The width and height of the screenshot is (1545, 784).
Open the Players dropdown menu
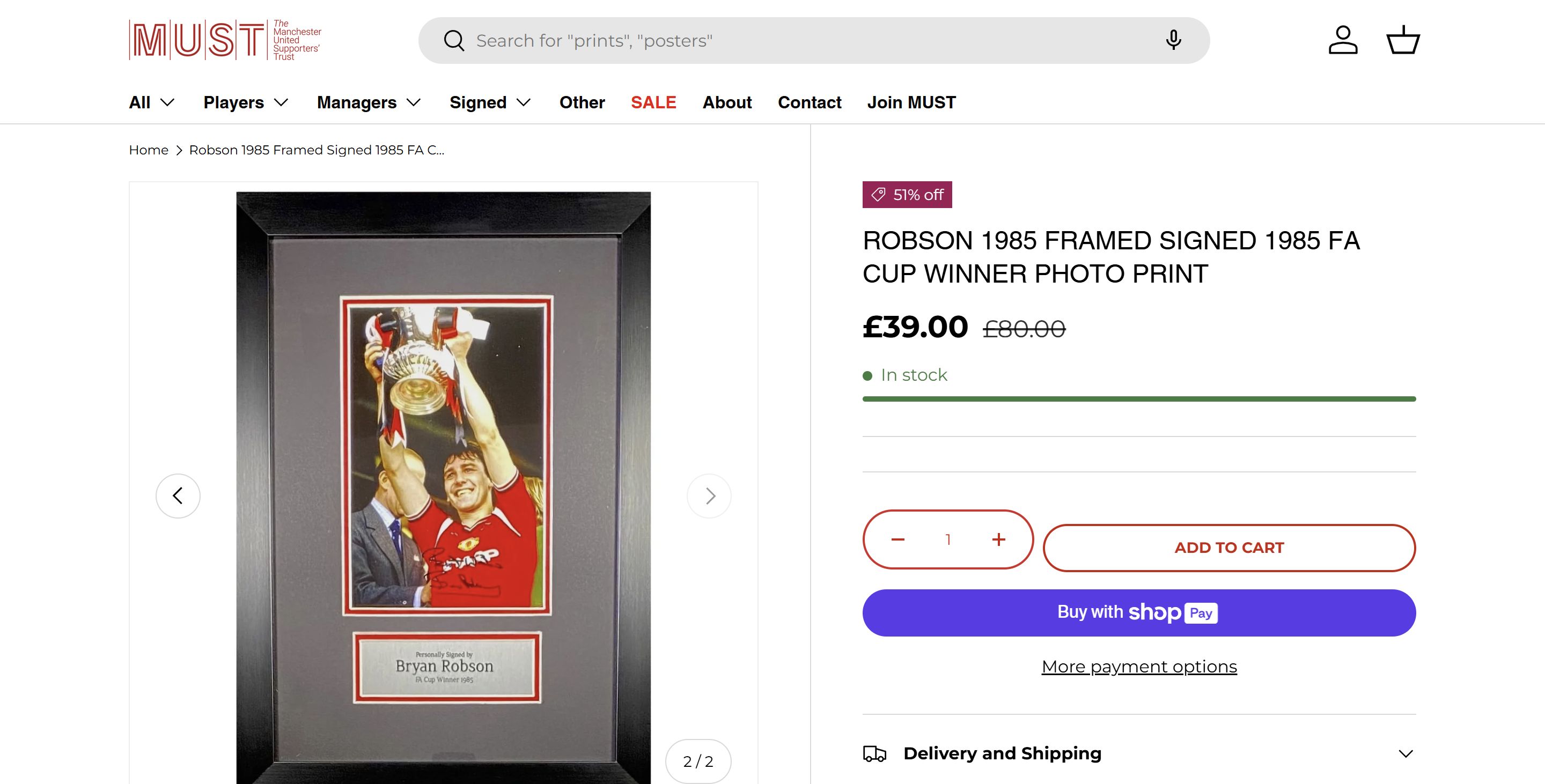click(x=246, y=102)
